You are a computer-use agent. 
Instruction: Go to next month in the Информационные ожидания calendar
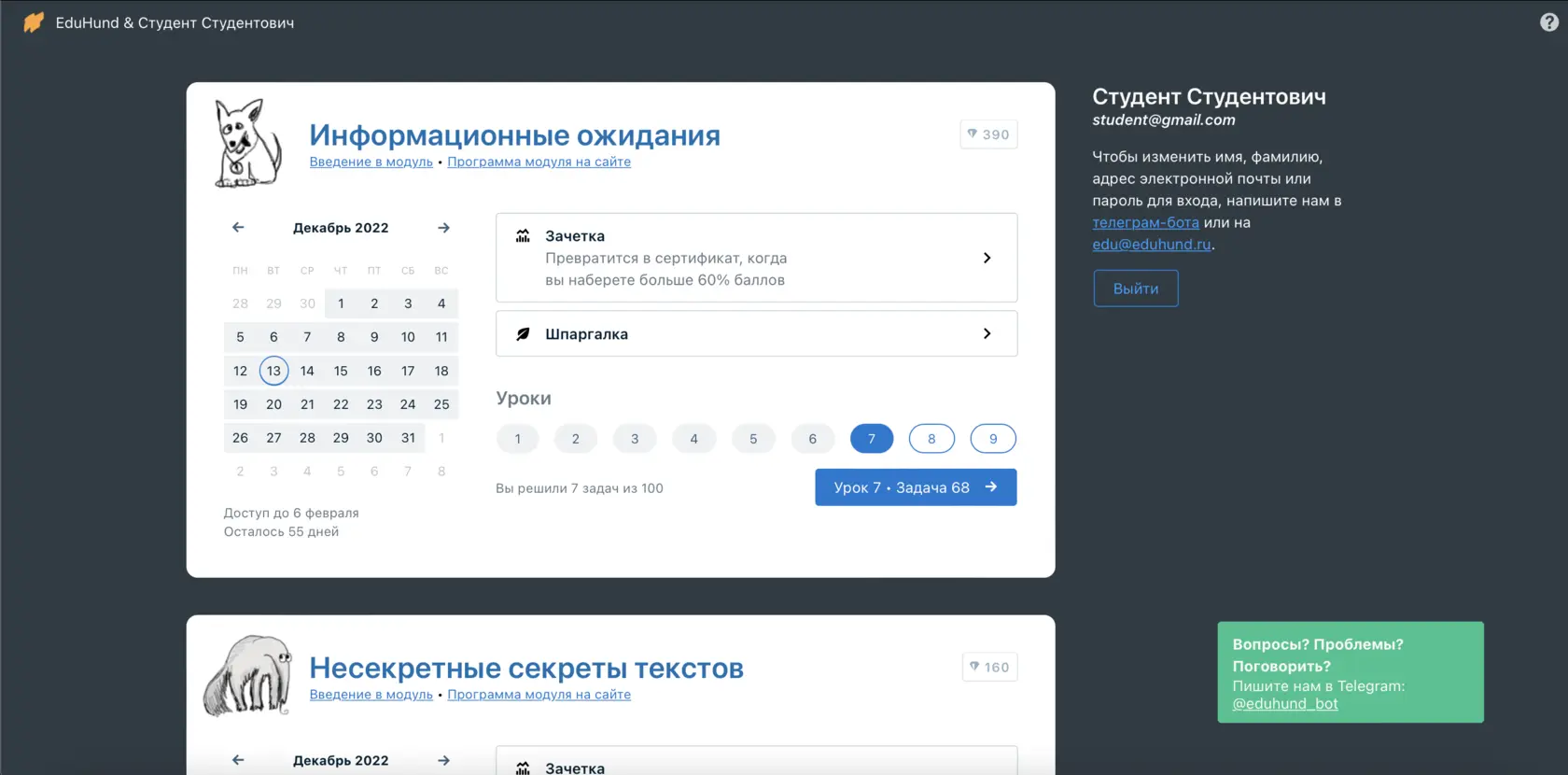(444, 227)
